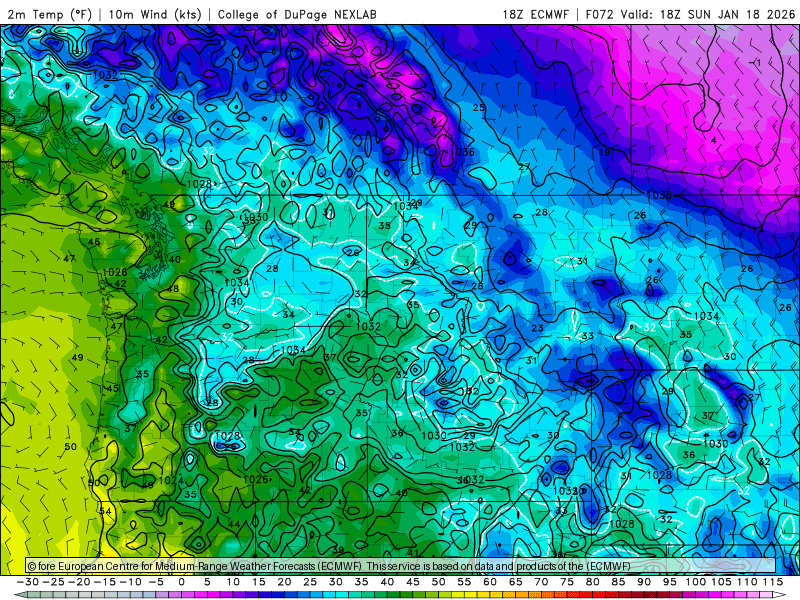
Task: Click the 15 label on color scale
Action: (258, 582)
